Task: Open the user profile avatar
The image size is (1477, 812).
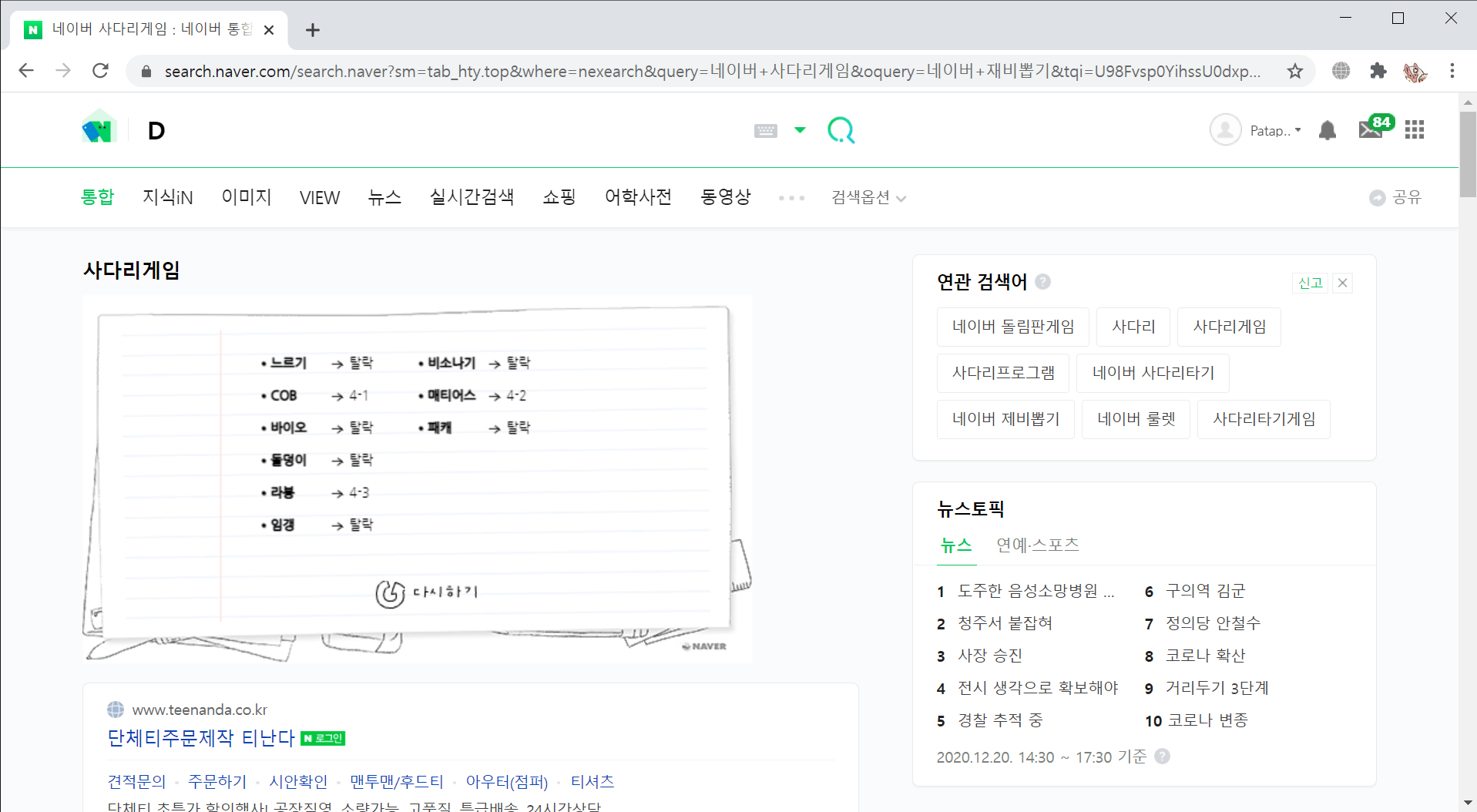Action: pyautogui.click(x=1225, y=129)
